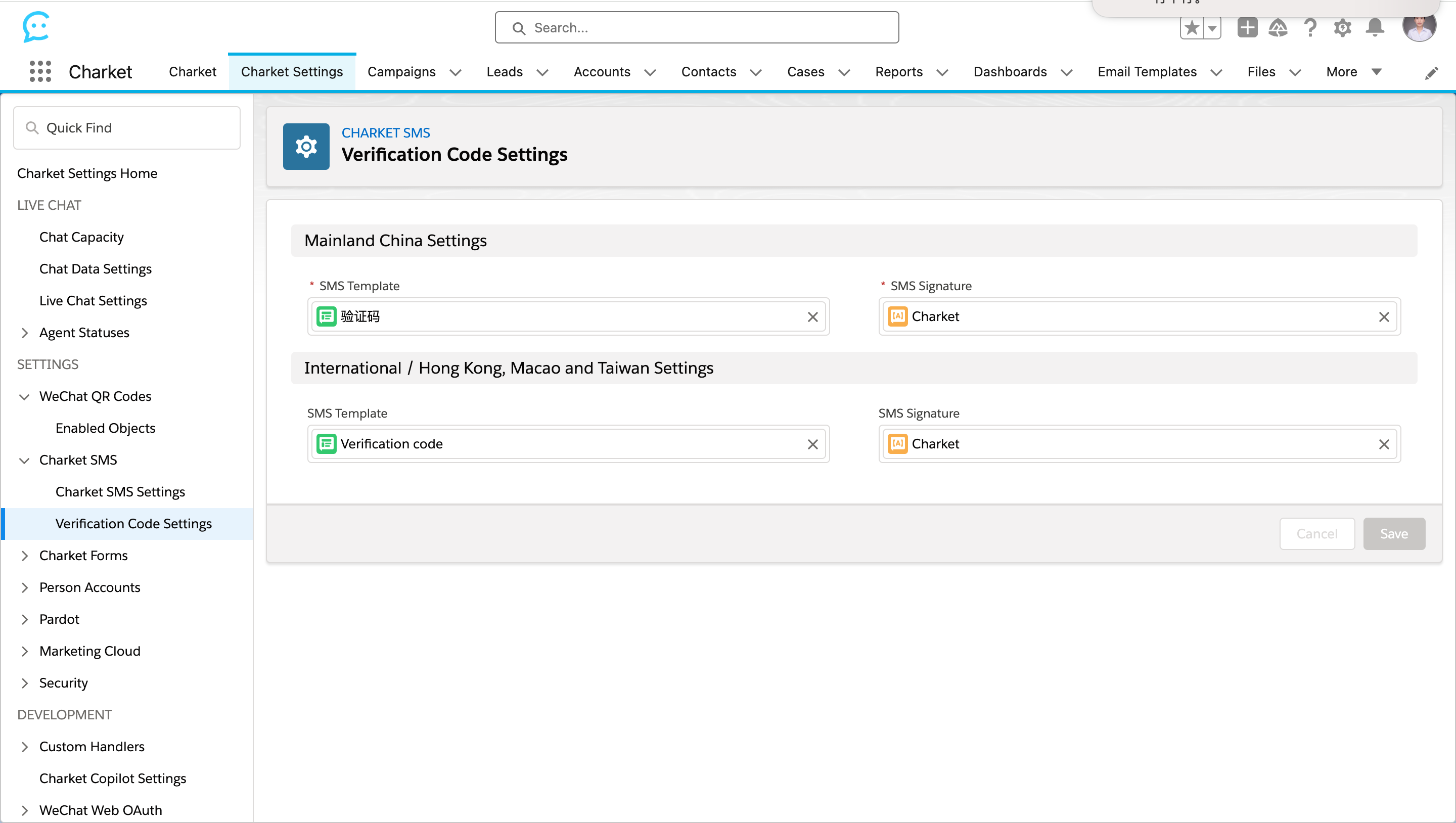The image size is (1456, 823).
Task: Go to the Leads tab
Action: coord(504,72)
